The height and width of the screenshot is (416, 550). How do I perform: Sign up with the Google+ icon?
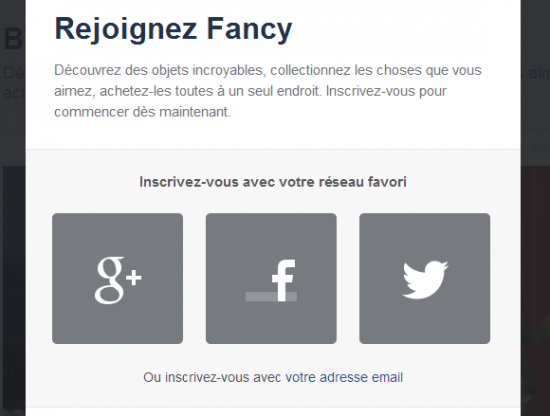[118, 280]
